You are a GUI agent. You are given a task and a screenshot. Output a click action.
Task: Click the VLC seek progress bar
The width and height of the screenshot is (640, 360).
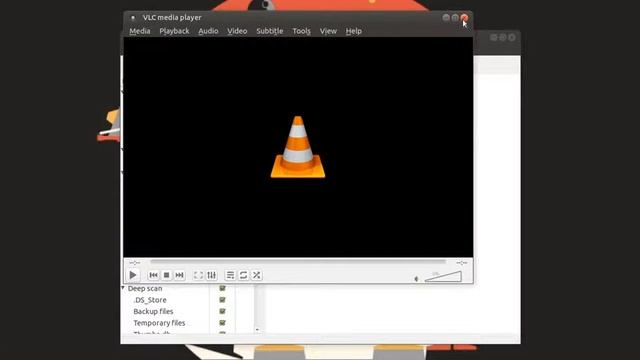pyautogui.click(x=298, y=262)
